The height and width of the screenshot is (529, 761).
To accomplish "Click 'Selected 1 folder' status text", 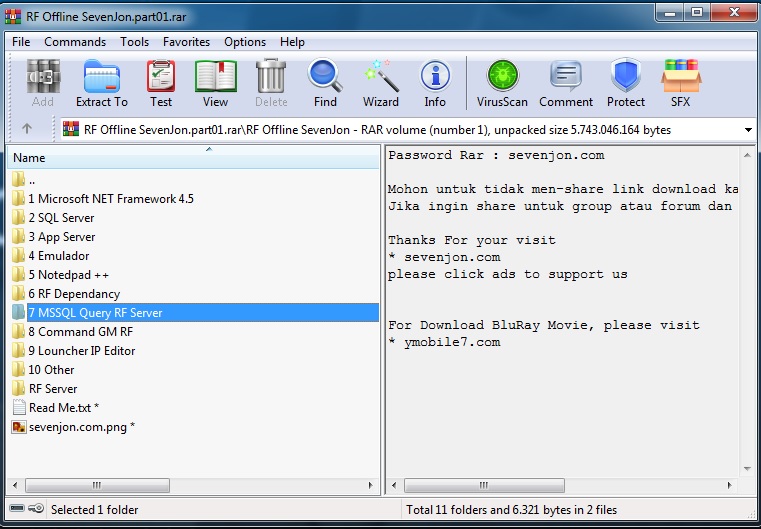I will point(95,510).
